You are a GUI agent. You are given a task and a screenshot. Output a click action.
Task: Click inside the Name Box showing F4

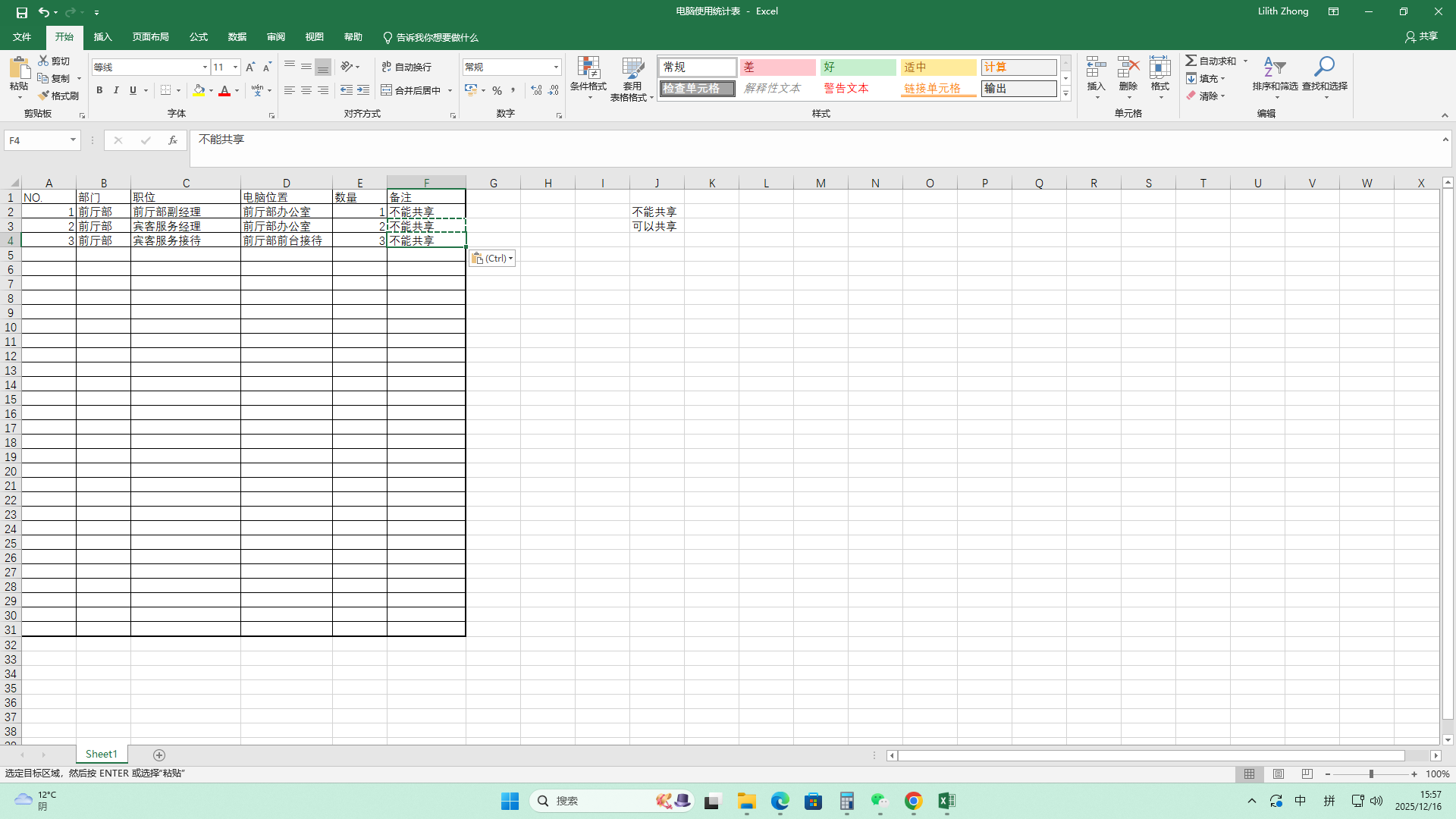tap(36, 140)
